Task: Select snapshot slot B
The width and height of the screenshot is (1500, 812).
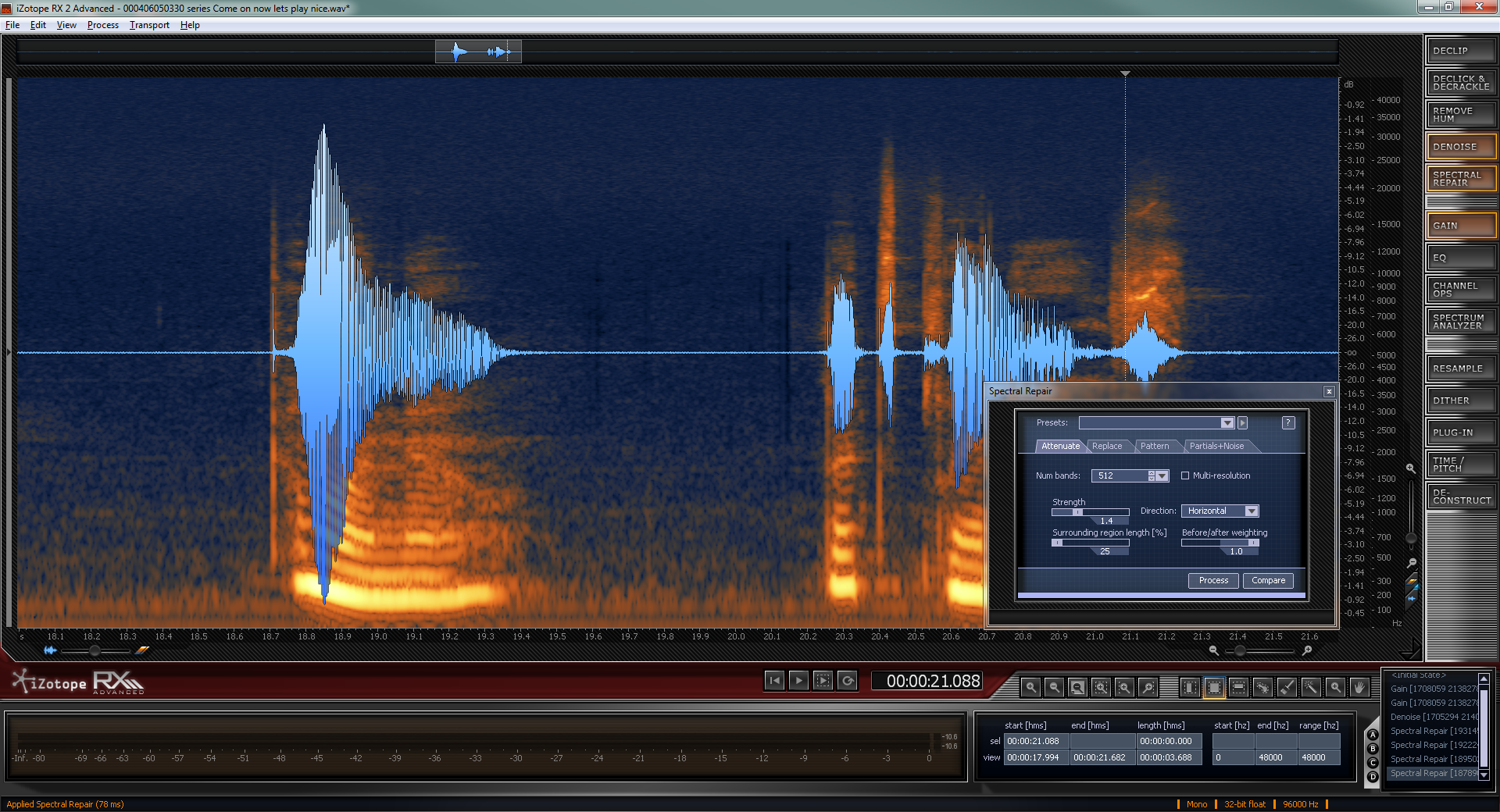Action: click(x=1373, y=749)
